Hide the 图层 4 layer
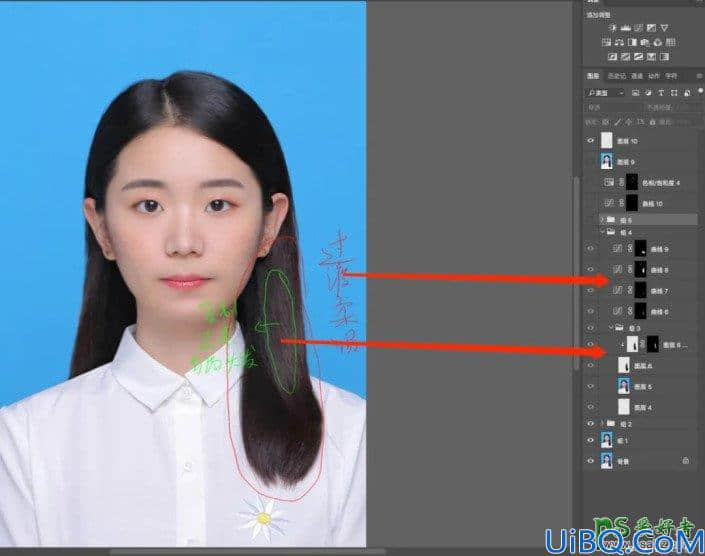Screen dimensions: 705x556 pyautogui.click(x=590, y=407)
